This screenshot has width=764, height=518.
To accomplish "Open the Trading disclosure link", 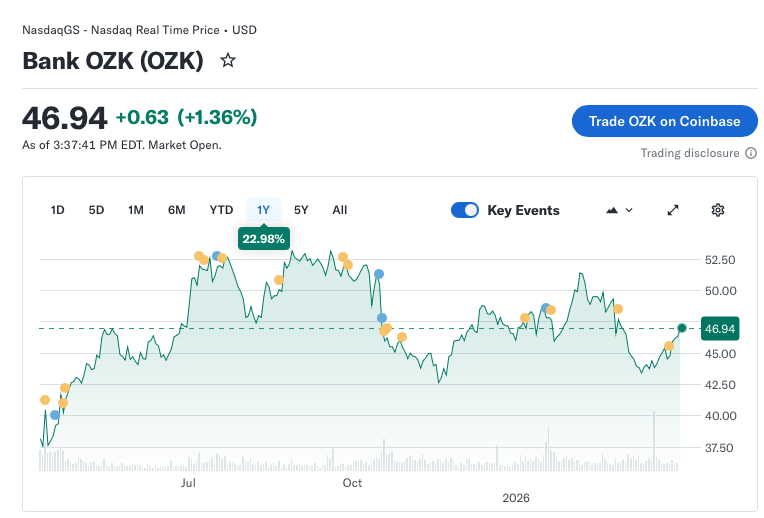I will pyautogui.click(x=690, y=153).
